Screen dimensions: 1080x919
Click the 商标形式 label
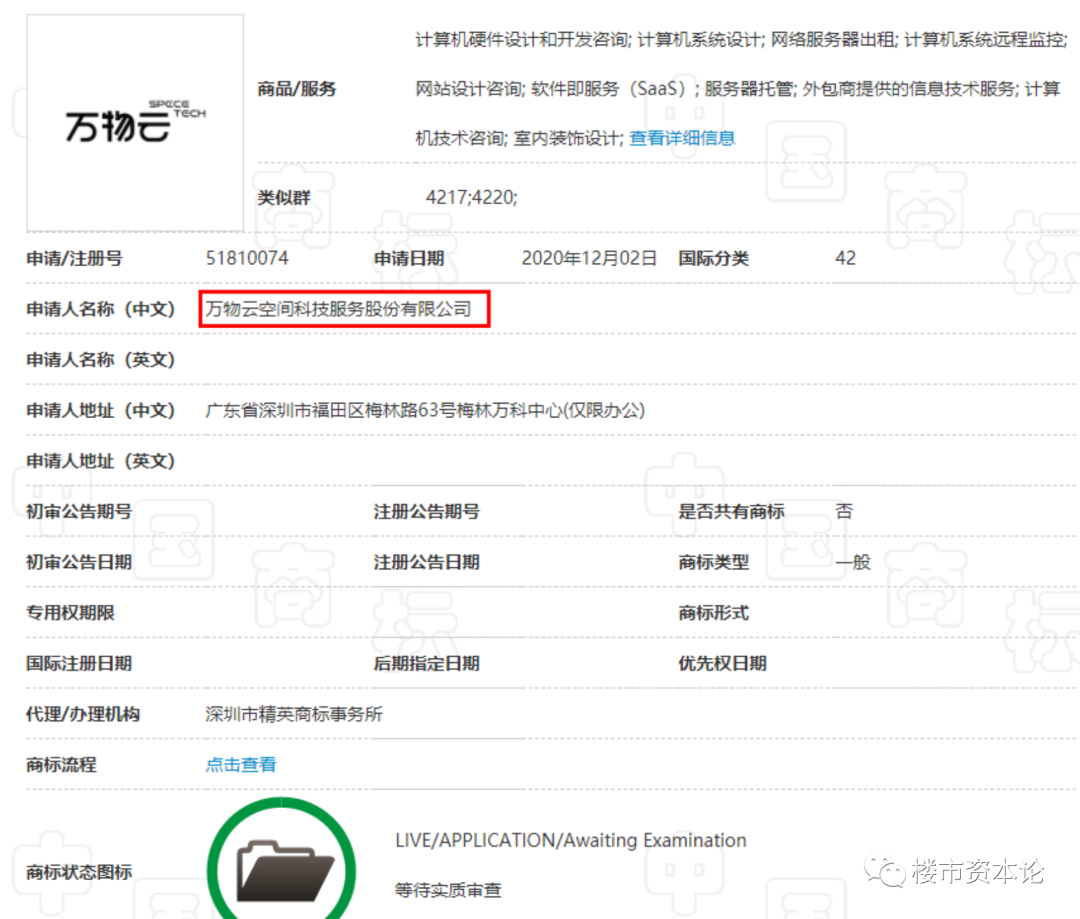click(x=714, y=612)
